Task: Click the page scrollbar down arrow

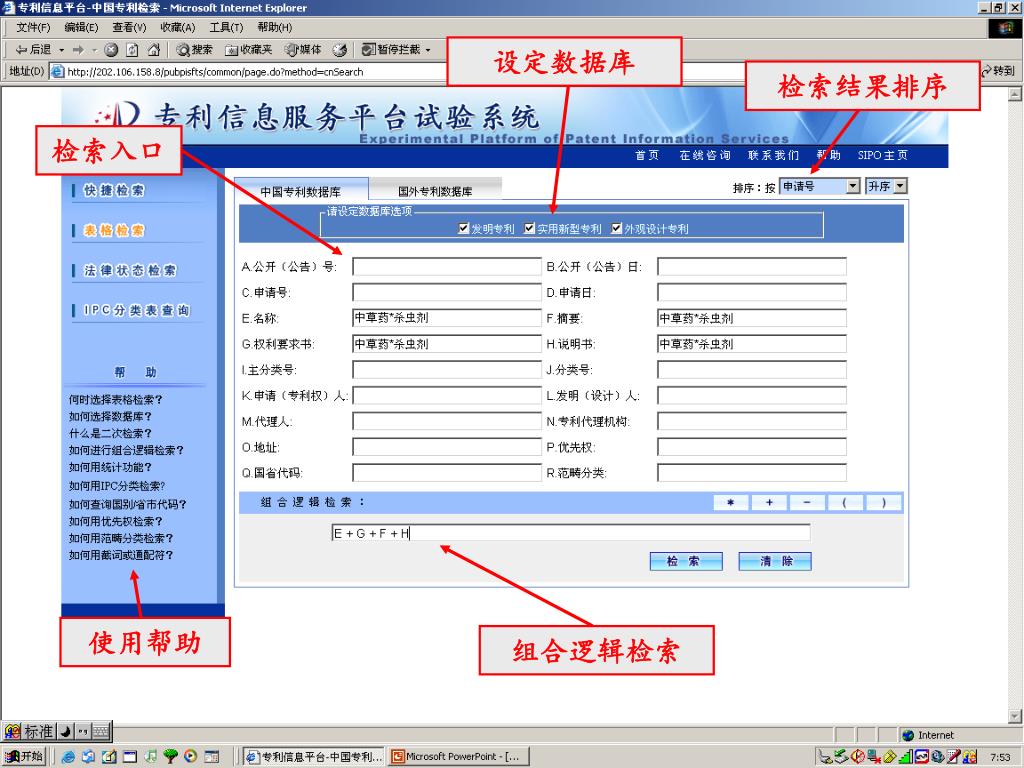Action: (x=1015, y=716)
